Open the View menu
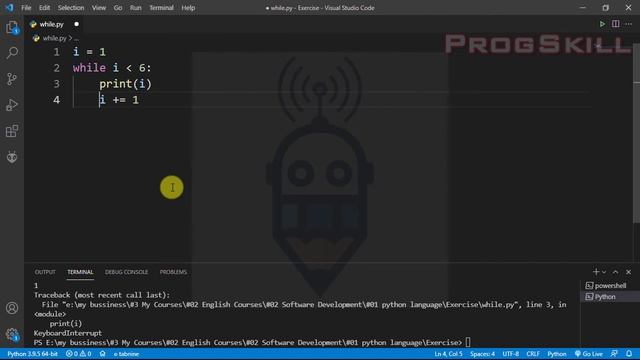 (x=98, y=8)
